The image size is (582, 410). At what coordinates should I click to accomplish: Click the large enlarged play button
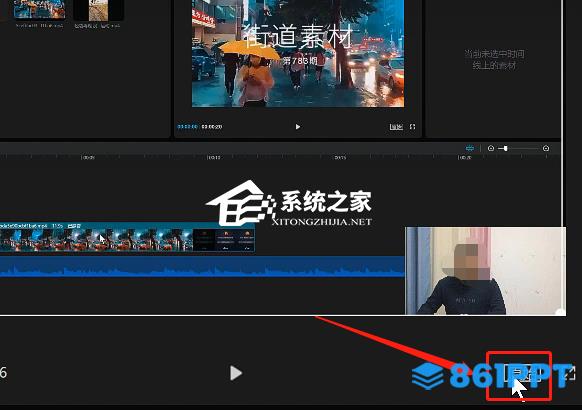236,373
